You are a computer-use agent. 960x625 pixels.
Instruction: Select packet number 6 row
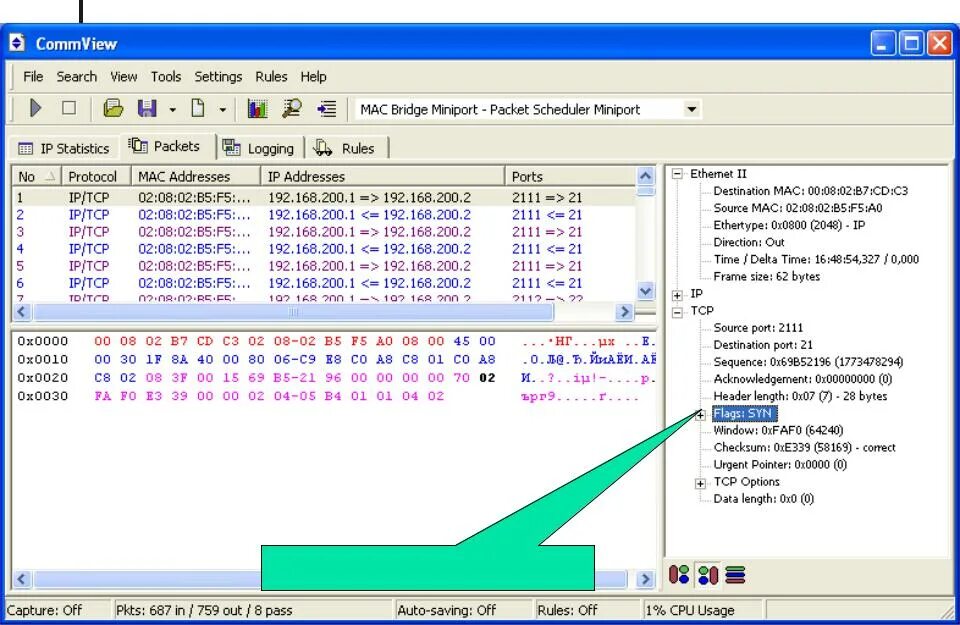pos(324,283)
